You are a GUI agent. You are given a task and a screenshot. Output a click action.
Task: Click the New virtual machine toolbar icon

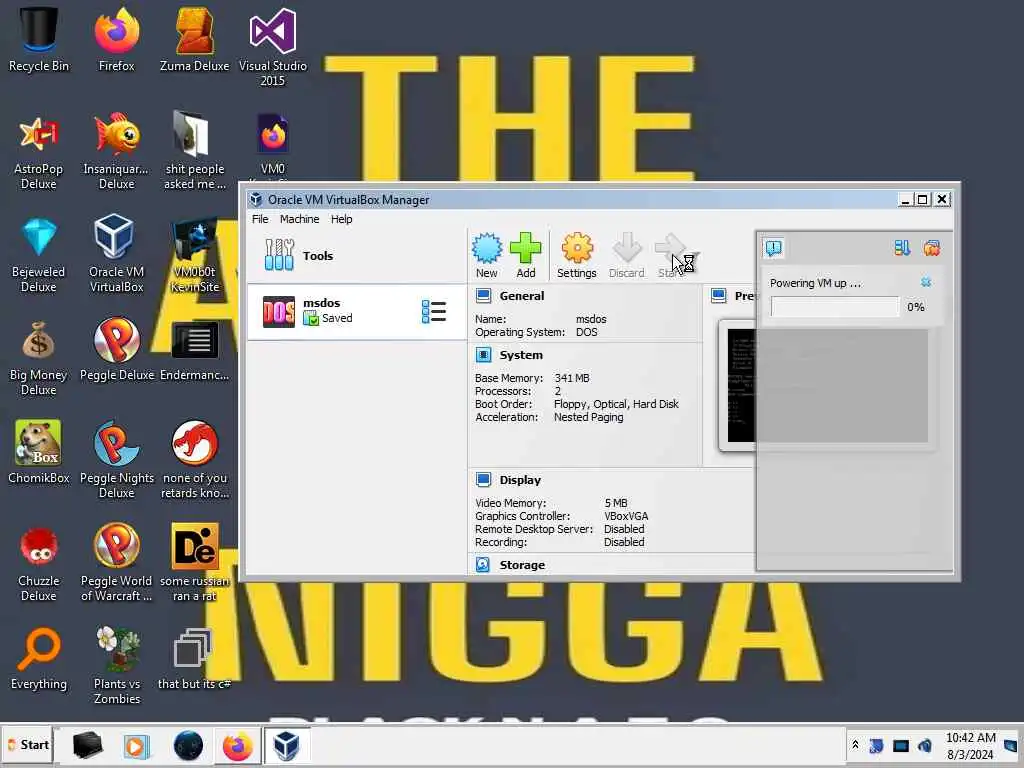click(x=487, y=255)
